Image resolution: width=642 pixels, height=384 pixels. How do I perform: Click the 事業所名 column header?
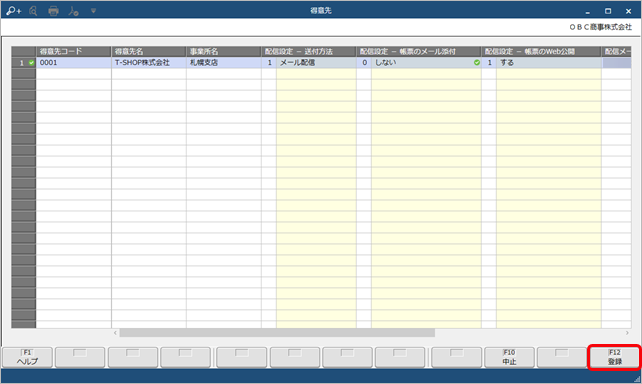click(224, 52)
